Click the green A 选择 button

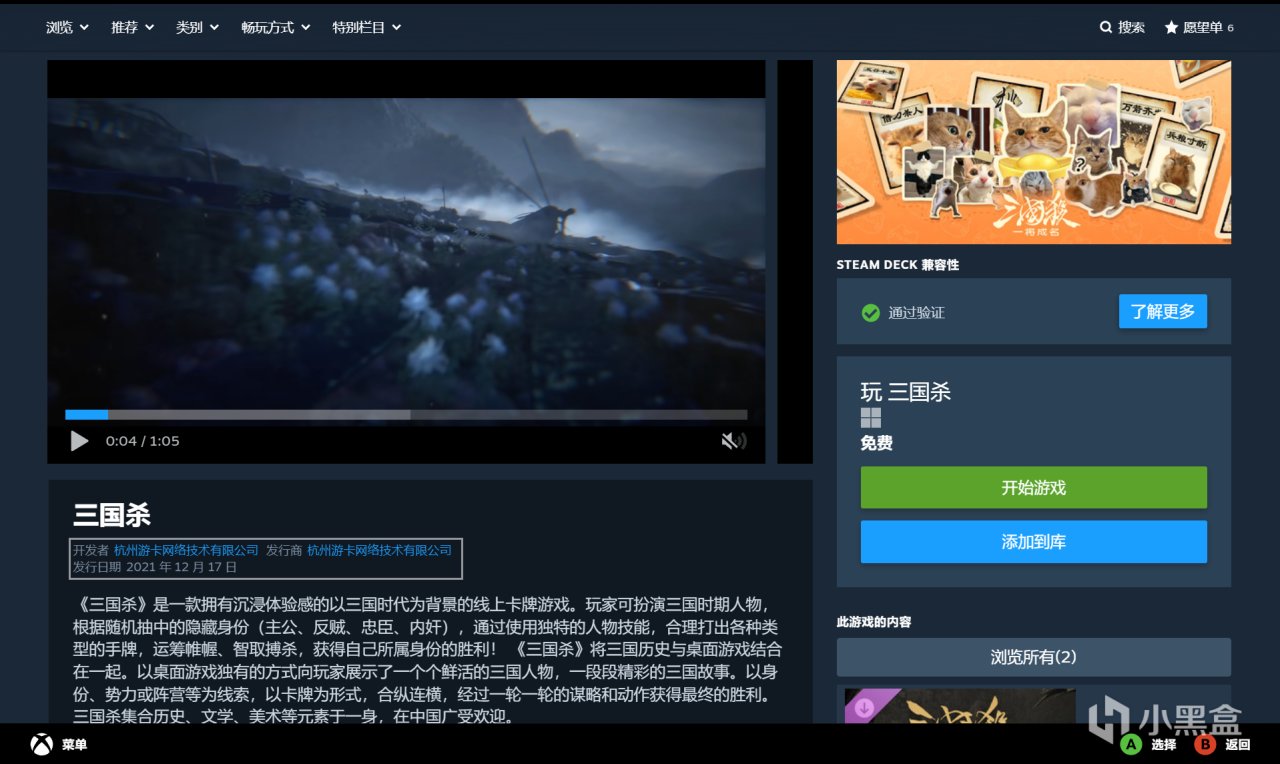1131,745
